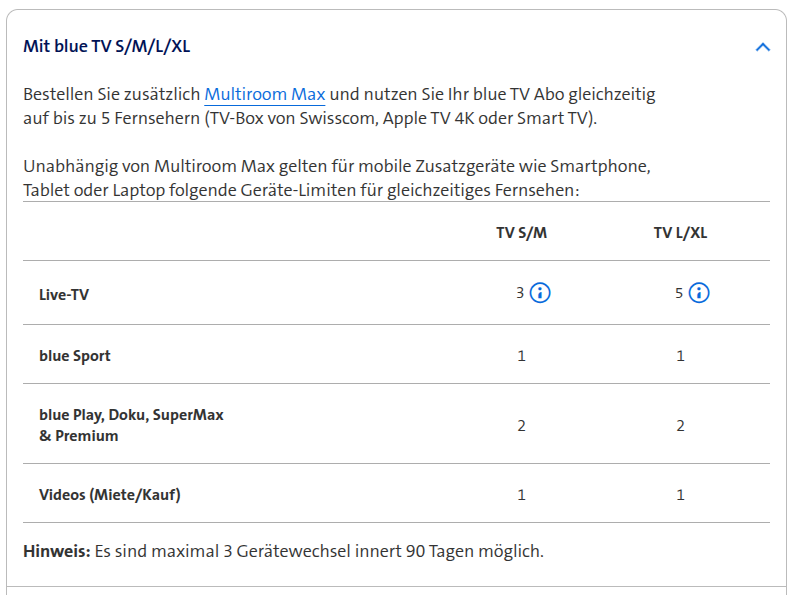The image size is (793, 595).
Task: Click the Live-TV row label
Action: [65, 294]
